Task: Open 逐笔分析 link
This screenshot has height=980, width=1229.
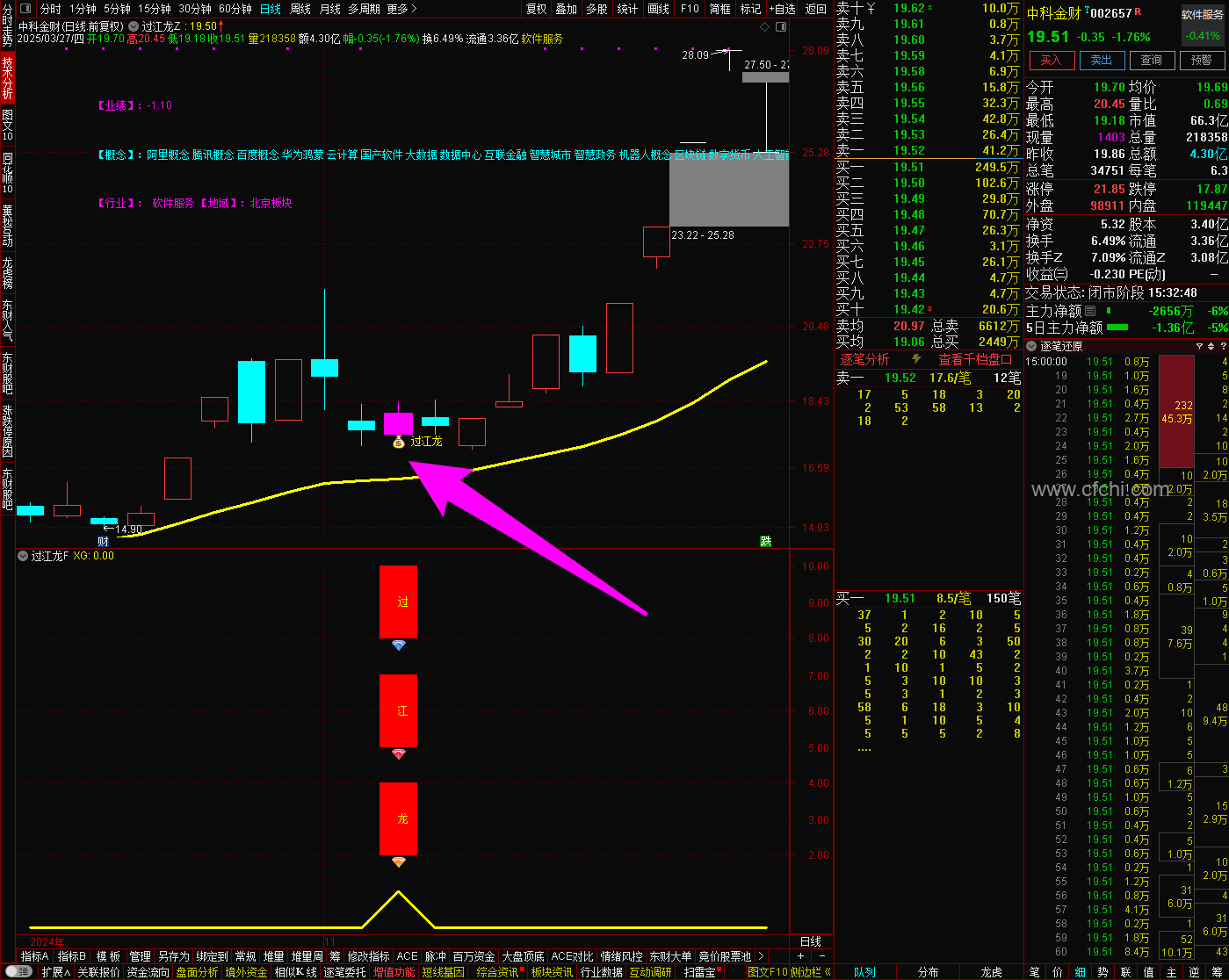Action: (x=864, y=359)
